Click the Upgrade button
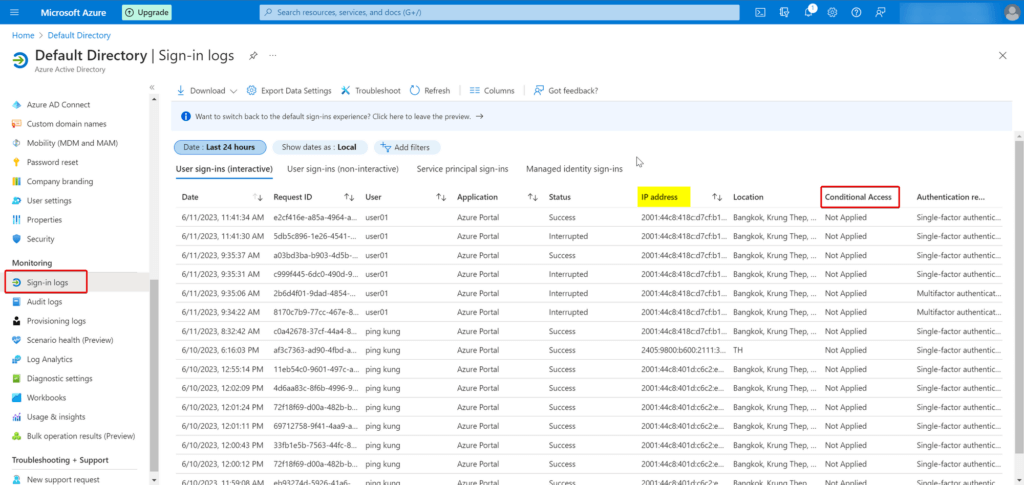The width and height of the screenshot is (1024, 485). pyautogui.click(x=147, y=12)
